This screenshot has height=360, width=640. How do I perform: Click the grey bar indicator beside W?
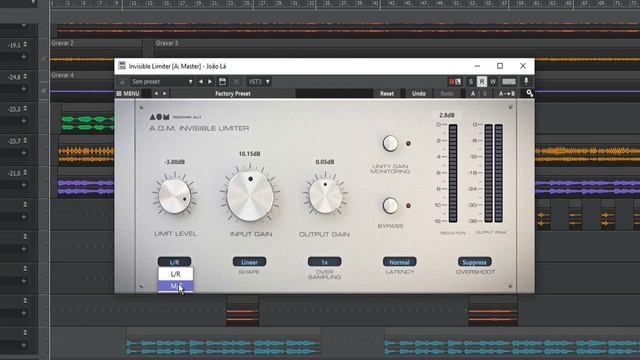coord(509,82)
